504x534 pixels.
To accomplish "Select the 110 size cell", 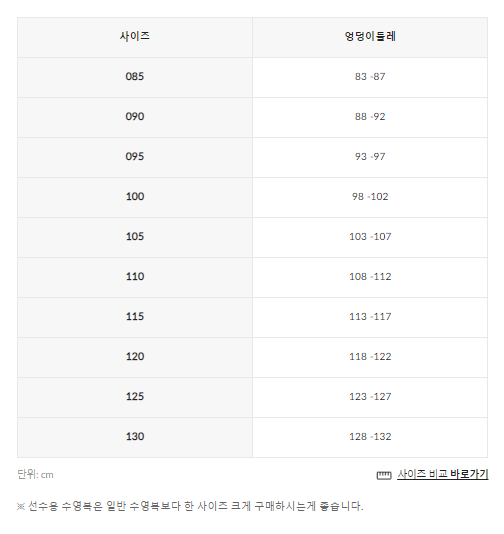I will coord(135,278).
